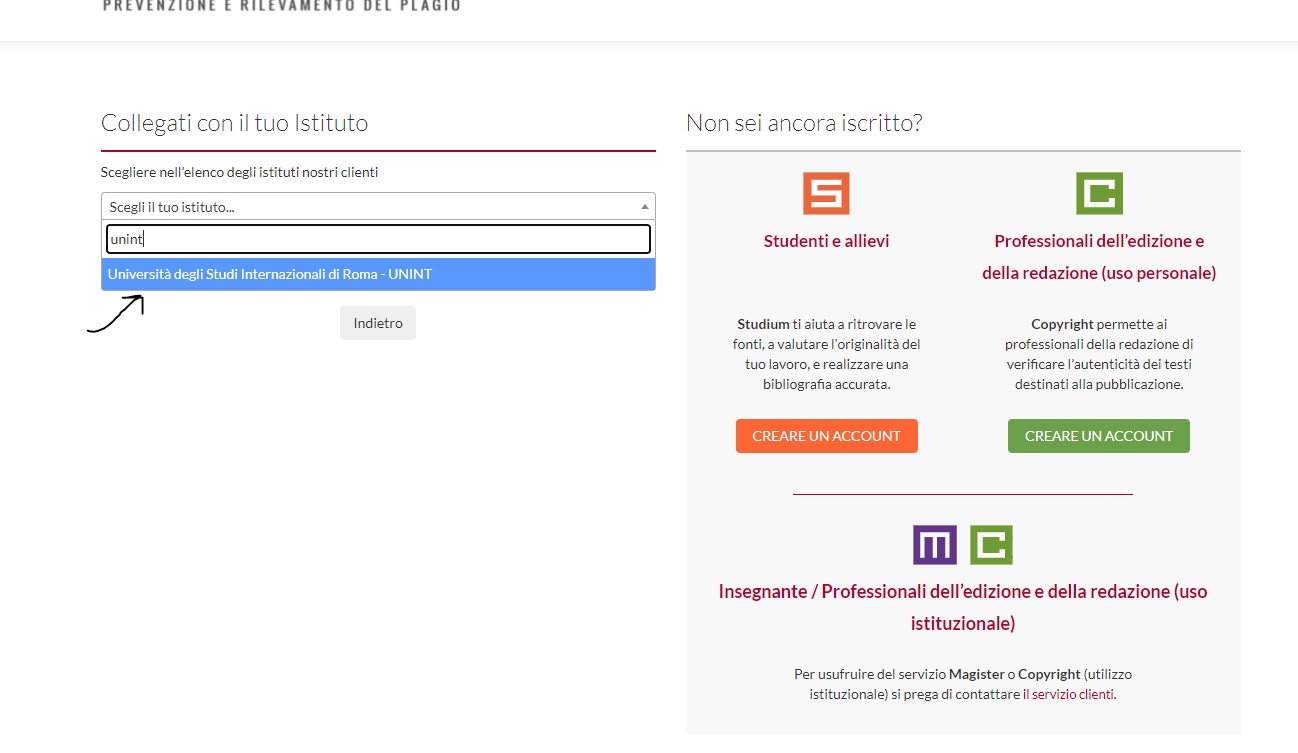
Task: Click the 'Studenti e allievi' heading
Action: (x=826, y=241)
